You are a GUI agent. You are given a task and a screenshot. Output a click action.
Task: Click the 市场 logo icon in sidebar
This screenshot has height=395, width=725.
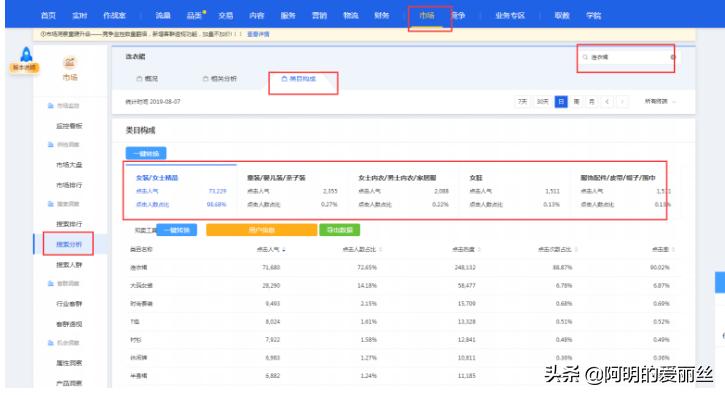pos(69,62)
